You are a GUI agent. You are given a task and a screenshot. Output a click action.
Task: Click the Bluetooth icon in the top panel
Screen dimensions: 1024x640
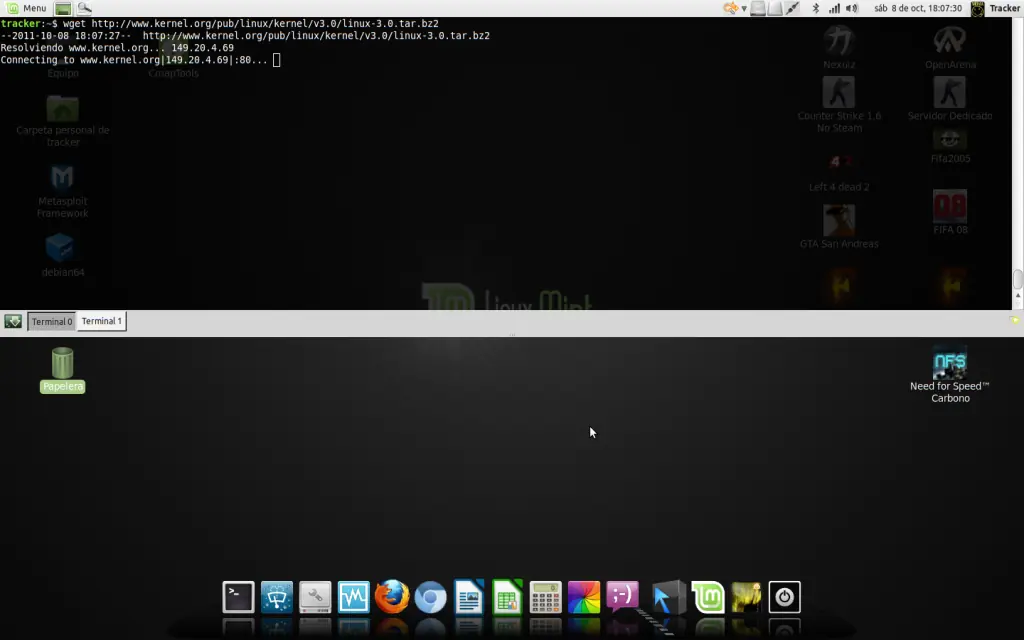[816, 8]
